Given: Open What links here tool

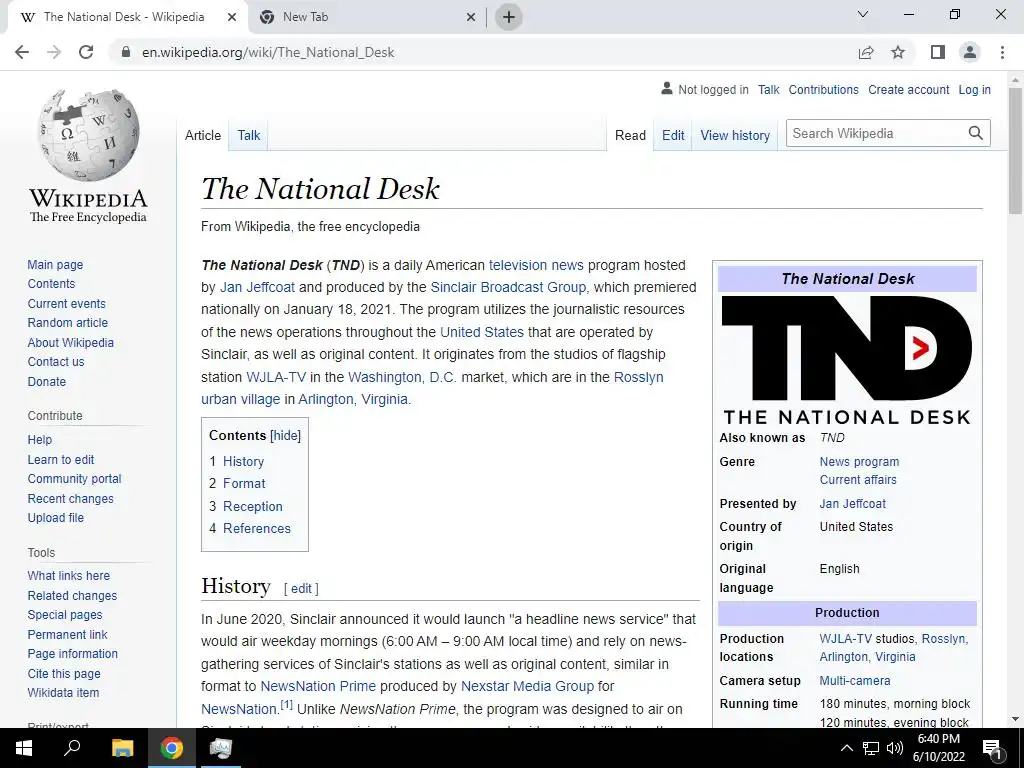Looking at the screenshot, I should [69, 575].
